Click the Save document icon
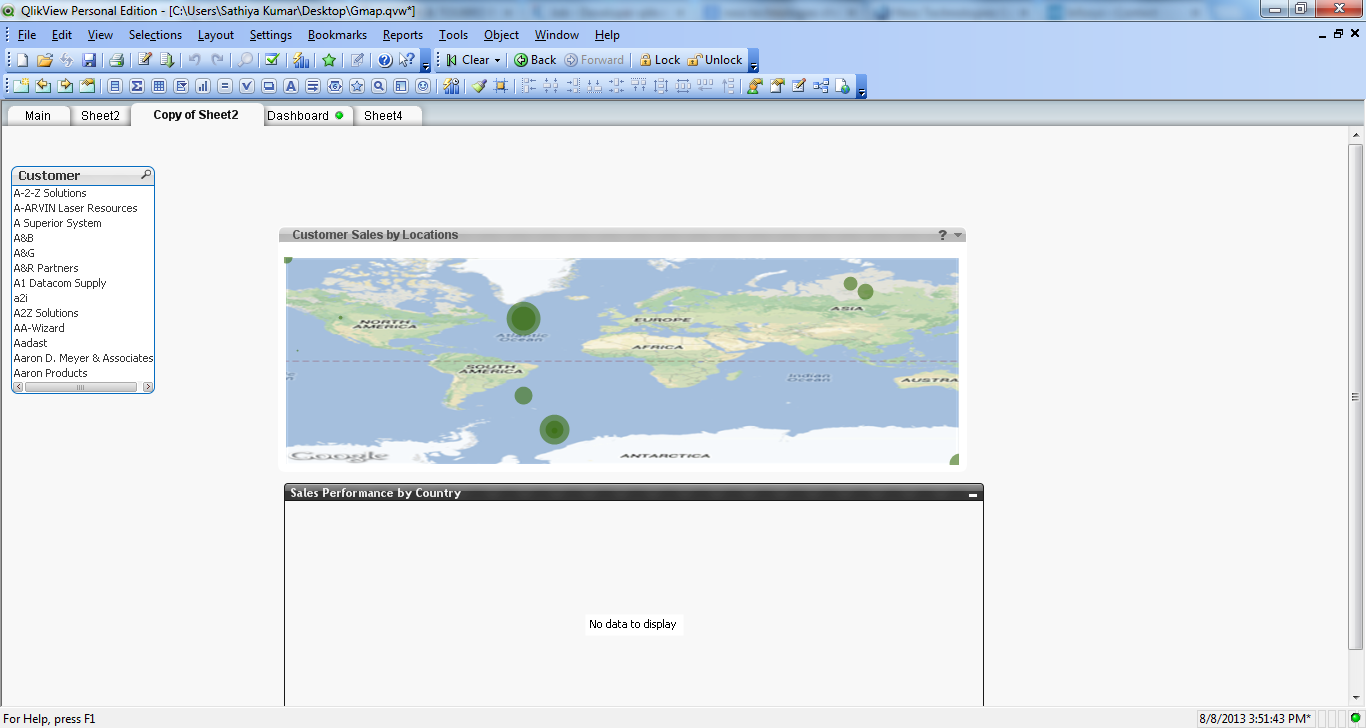This screenshot has height=728, width=1366. pyautogui.click(x=89, y=60)
